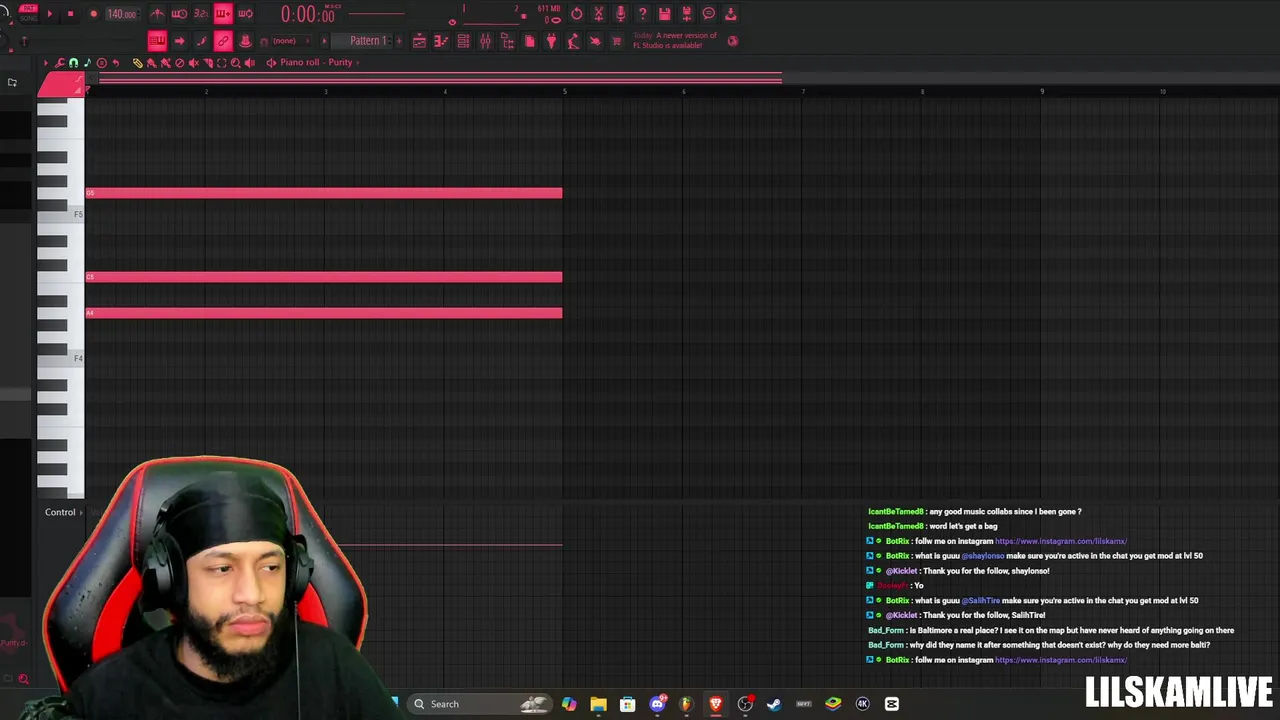This screenshot has height=720, width=1280.
Task: Open the piano roll magnet snap menu
Action: (73, 63)
